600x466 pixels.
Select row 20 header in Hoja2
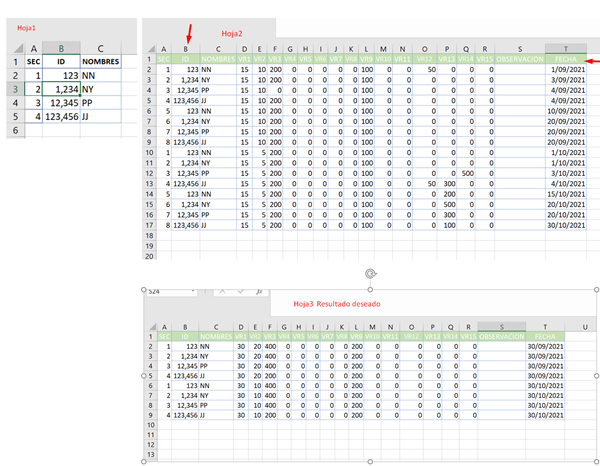click(150, 256)
